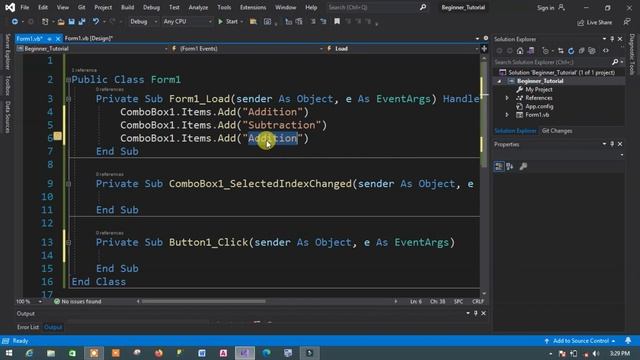Click the Properties Categorized view icon
This screenshot has width=640, height=360.
(x=499, y=167)
